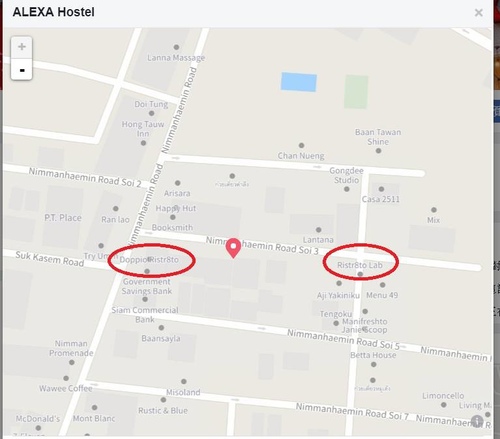Open map info icon at bottom right
This screenshot has width=500, height=439.
coord(477,421)
